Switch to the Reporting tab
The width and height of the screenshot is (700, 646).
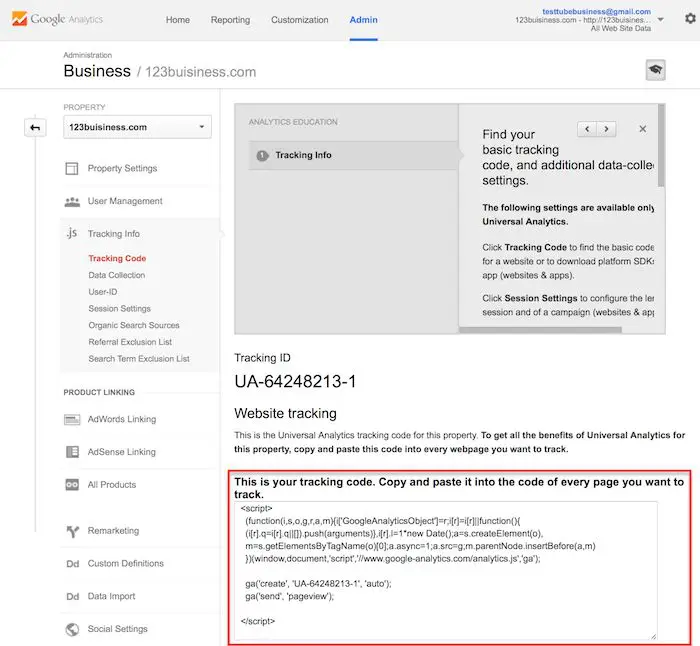[x=230, y=20]
